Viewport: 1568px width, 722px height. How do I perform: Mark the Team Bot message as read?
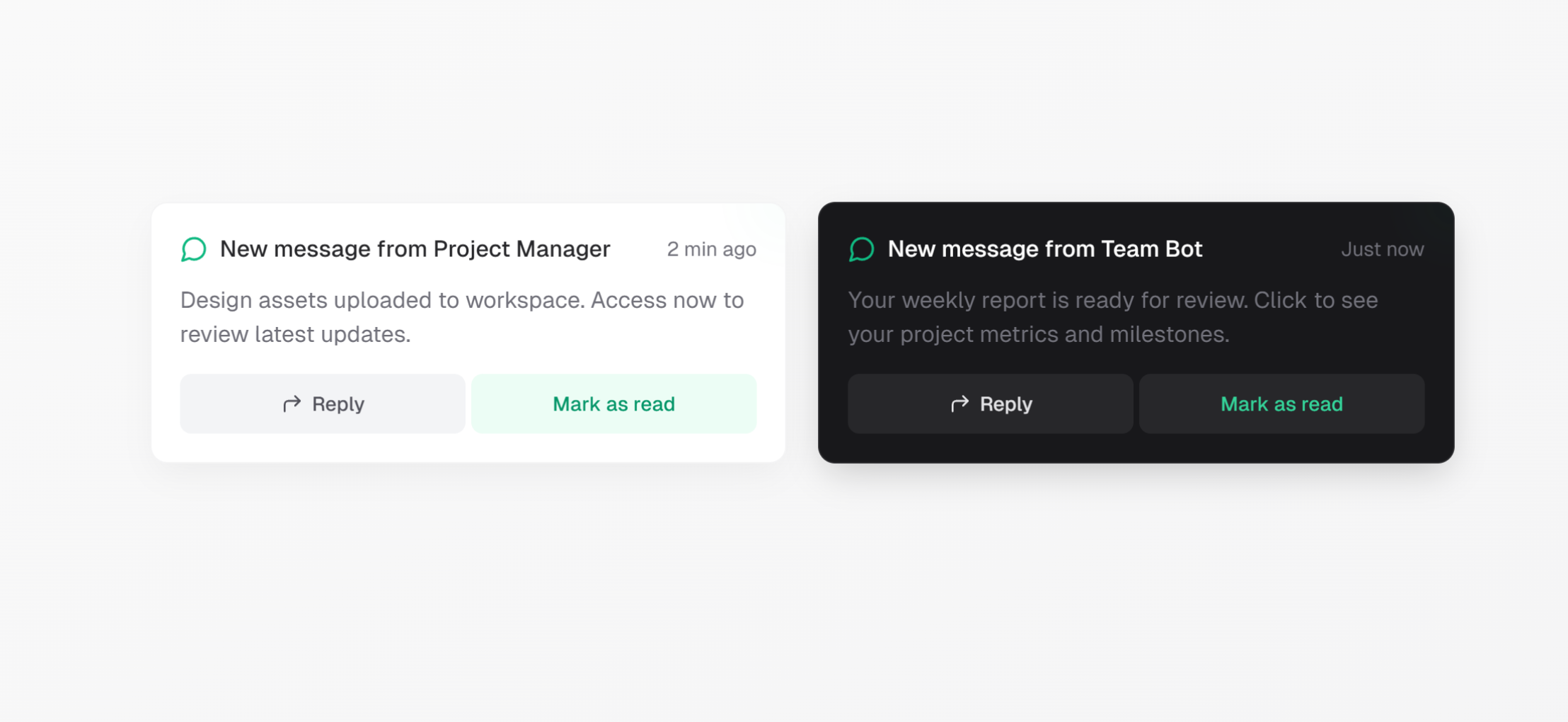click(1281, 403)
